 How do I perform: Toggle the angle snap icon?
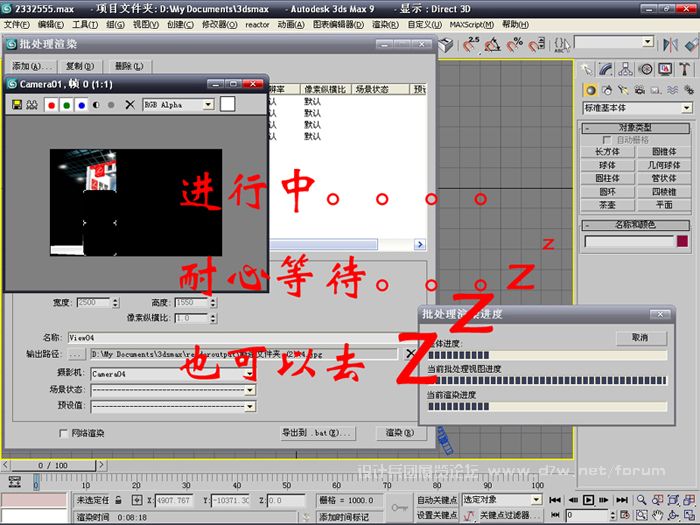[x=493, y=45]
